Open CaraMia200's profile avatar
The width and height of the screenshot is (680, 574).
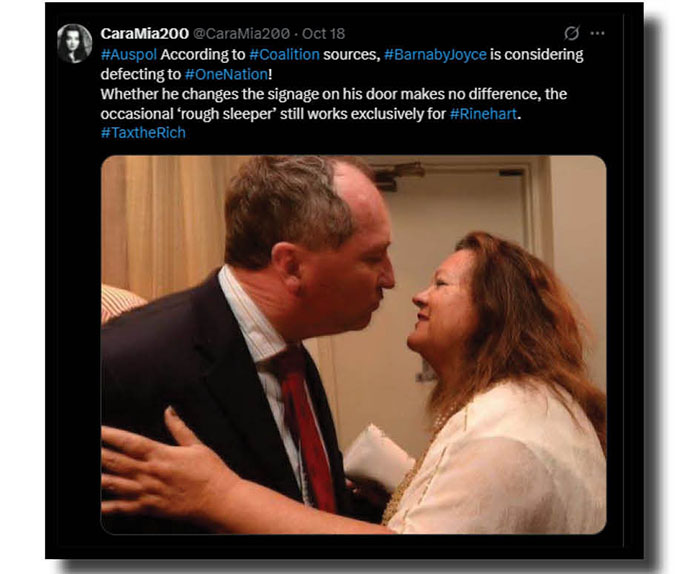(75, 43)
